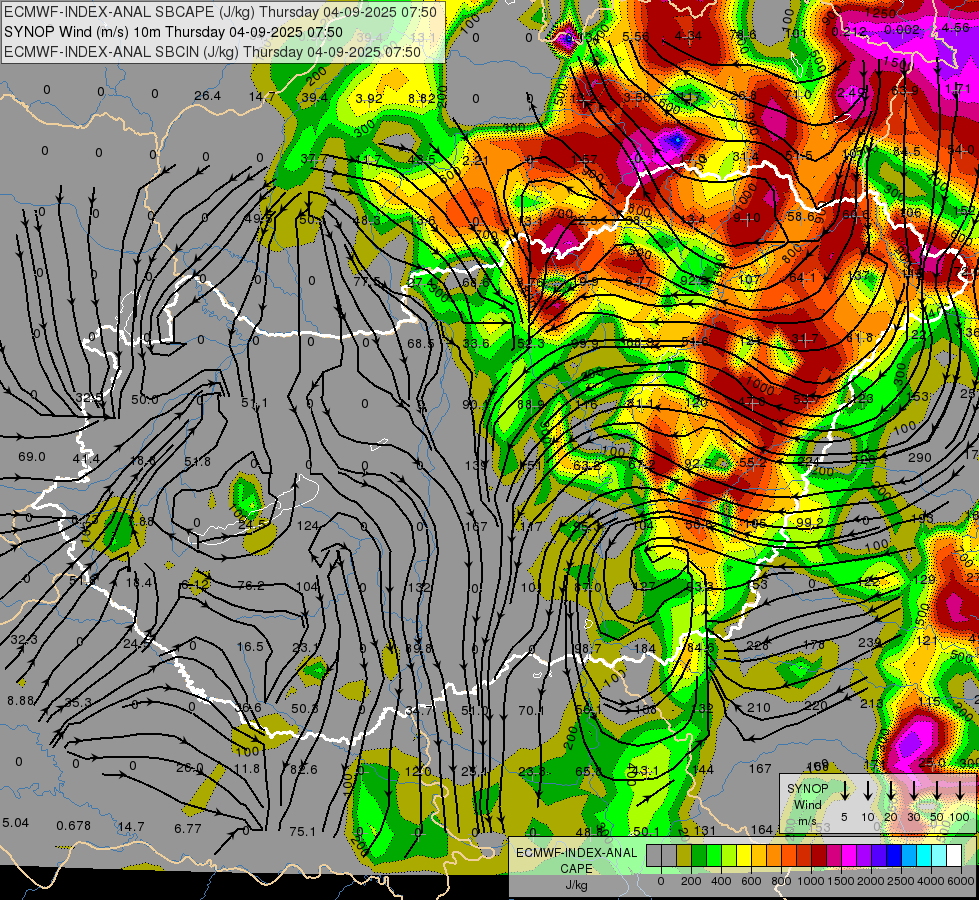Click the 30 m/s wind arrow in SYNOP legend
Screen dimensions: 979x900
point(914,790)
